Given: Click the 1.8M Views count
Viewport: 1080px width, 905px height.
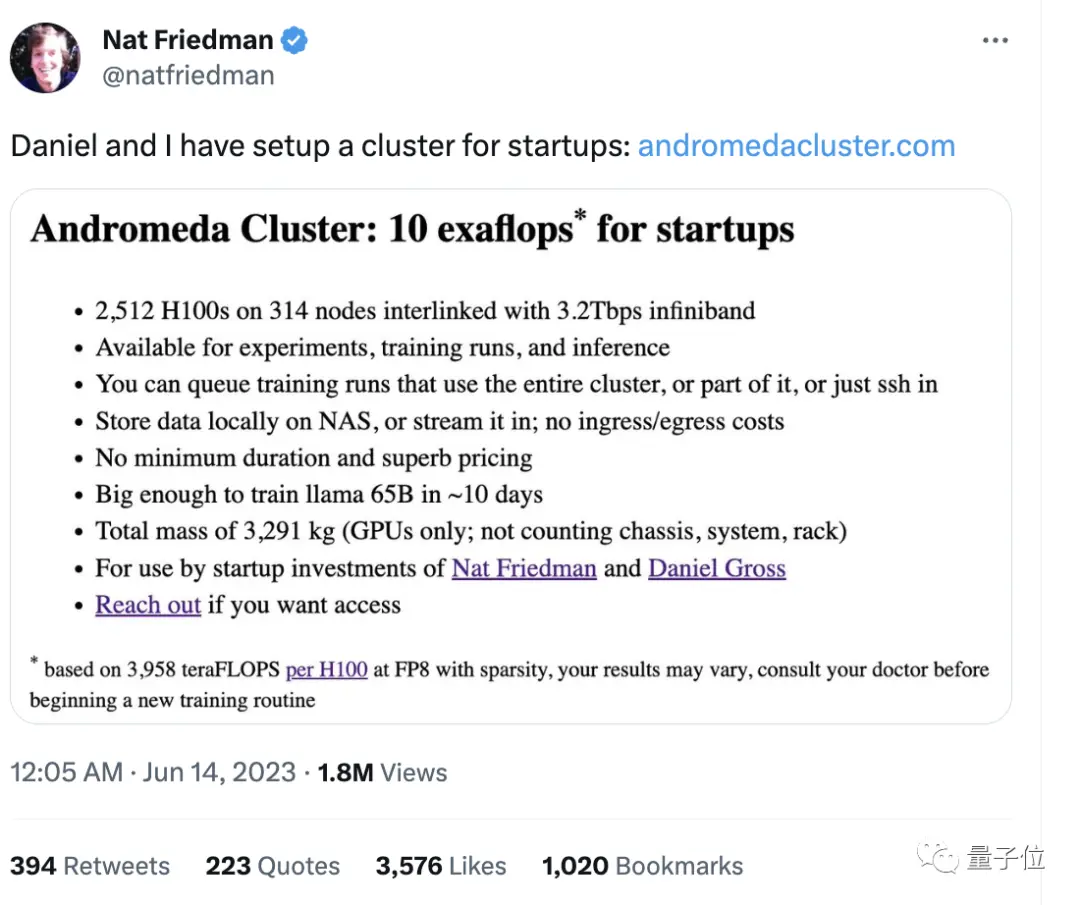Looking at the screenshot, I should [x=382, y=772].
